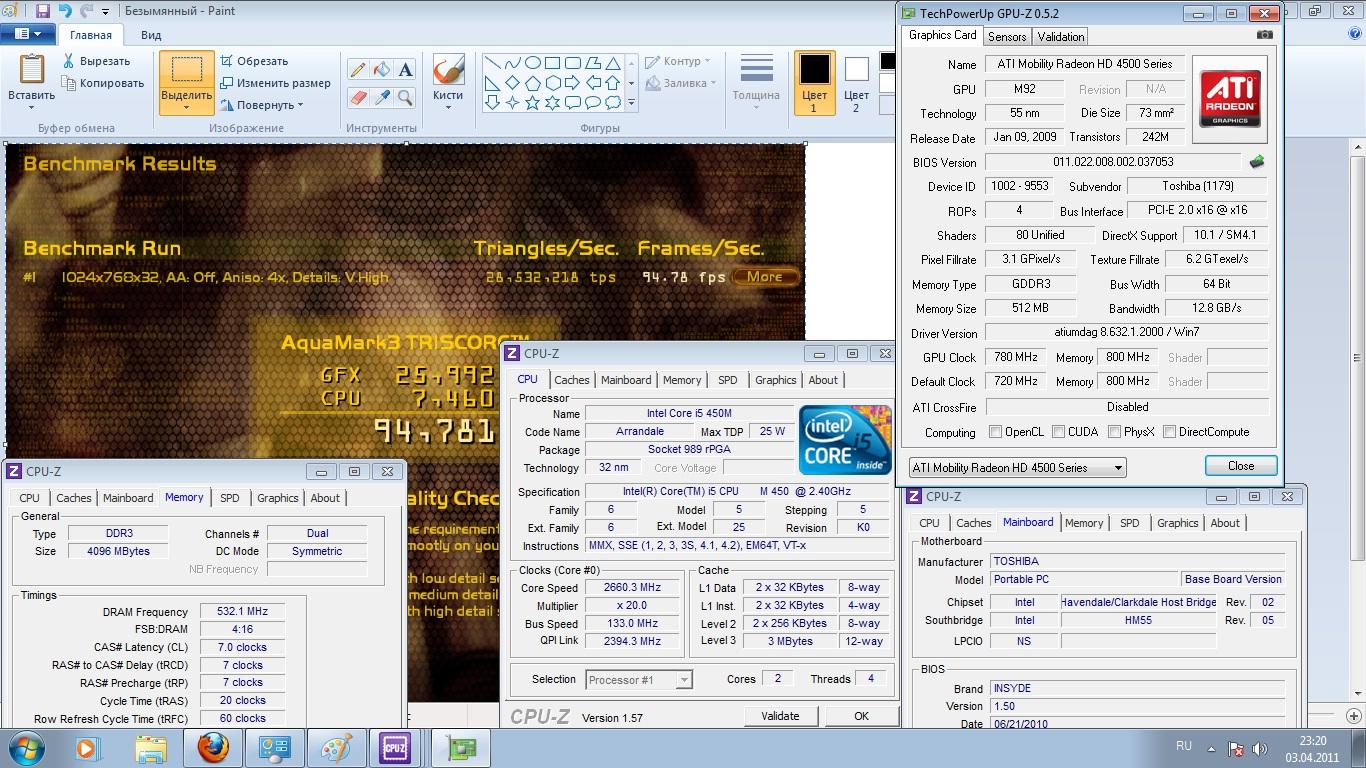Click the Вырезать (cut) scissors button
This screenshot has width=1366, height=768.
[x=96, y=61]
